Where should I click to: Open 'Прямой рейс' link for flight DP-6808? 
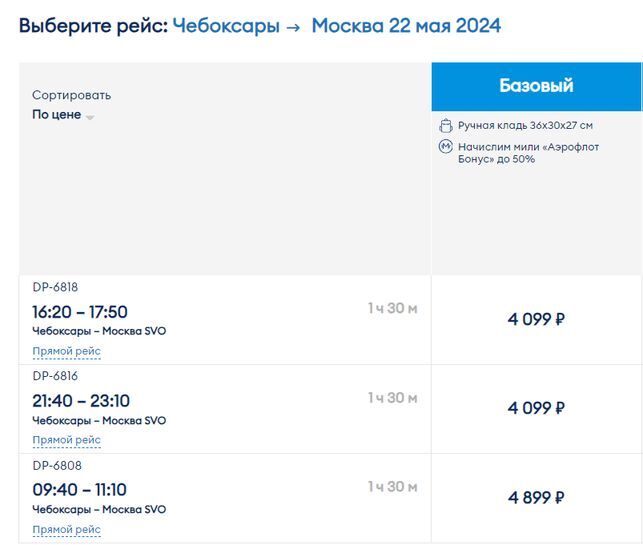point(66,529)
